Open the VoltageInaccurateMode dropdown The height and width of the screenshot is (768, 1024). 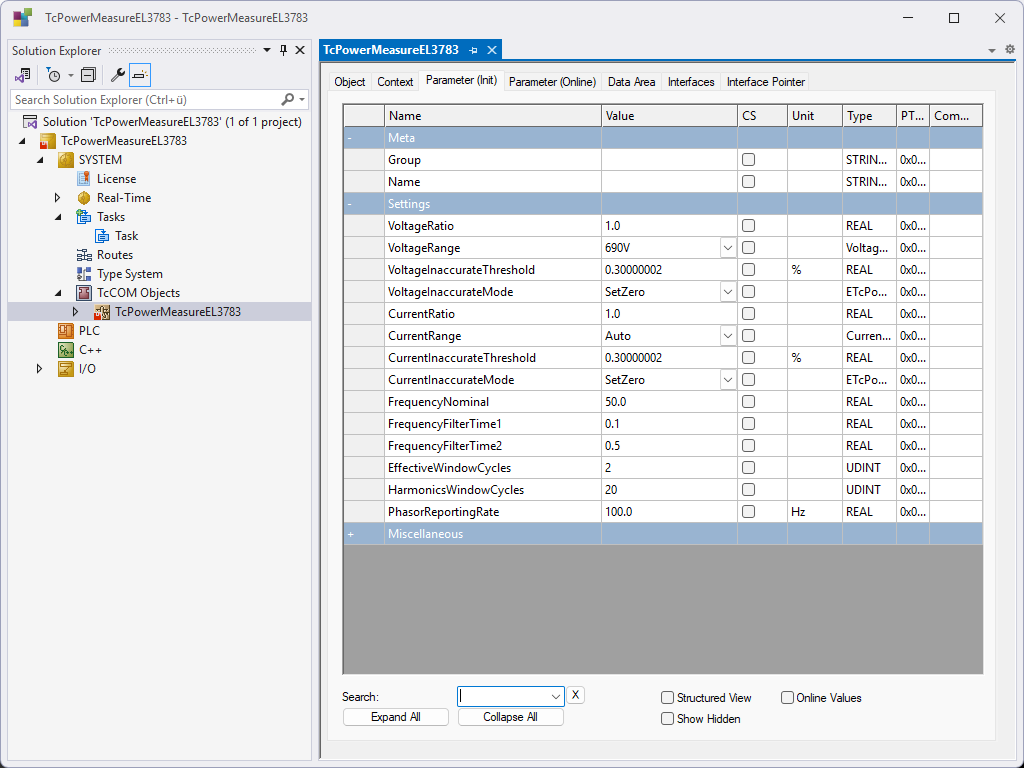pos(728,292)
